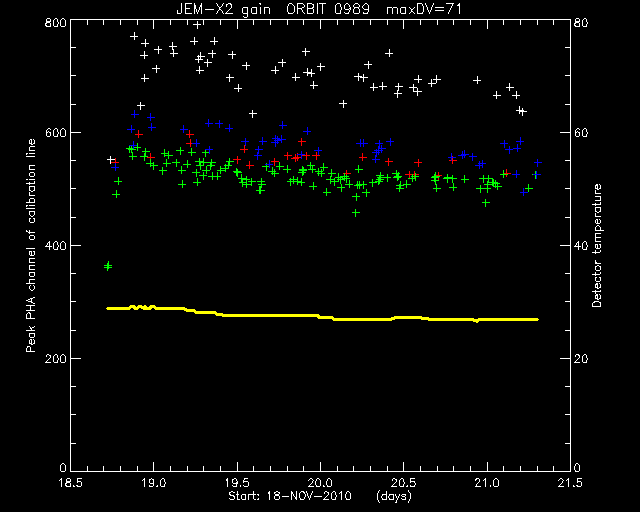Click the 20.0 tick label on x-axis
The height and width of the screenshot is (512, 640).
pos(320,483)
